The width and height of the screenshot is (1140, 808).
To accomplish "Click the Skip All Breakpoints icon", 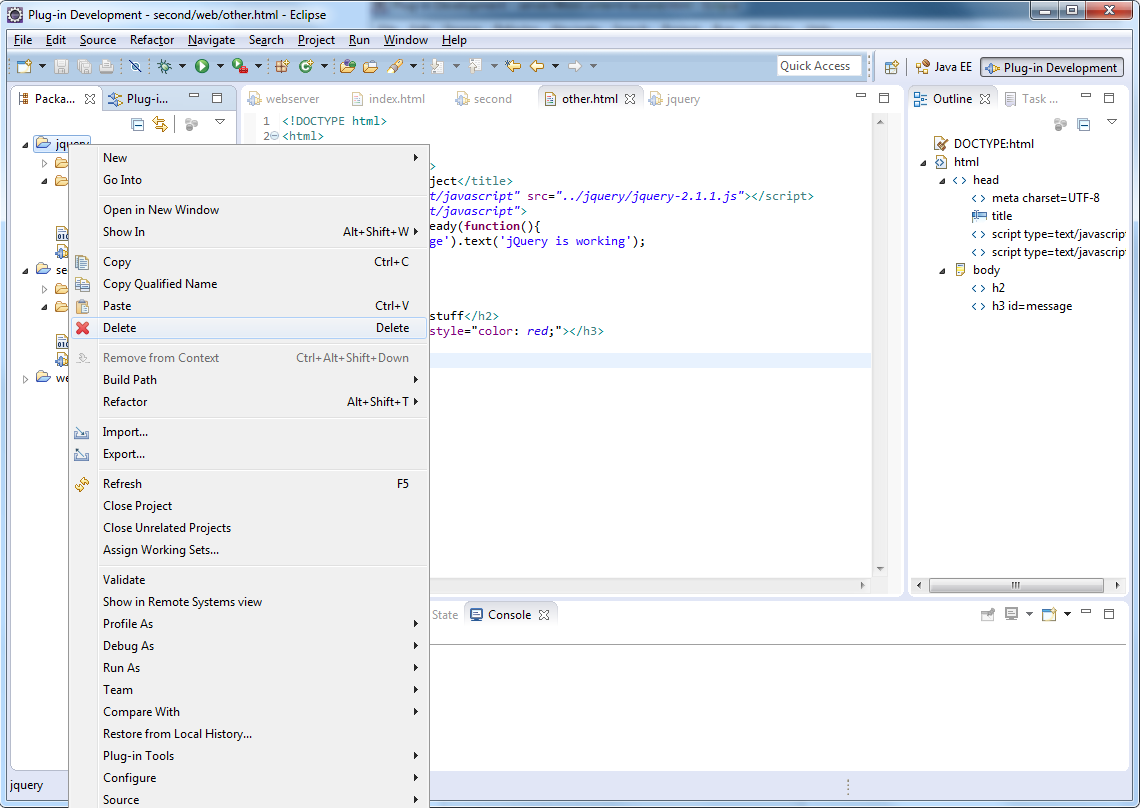I will (x=135, y=66).
